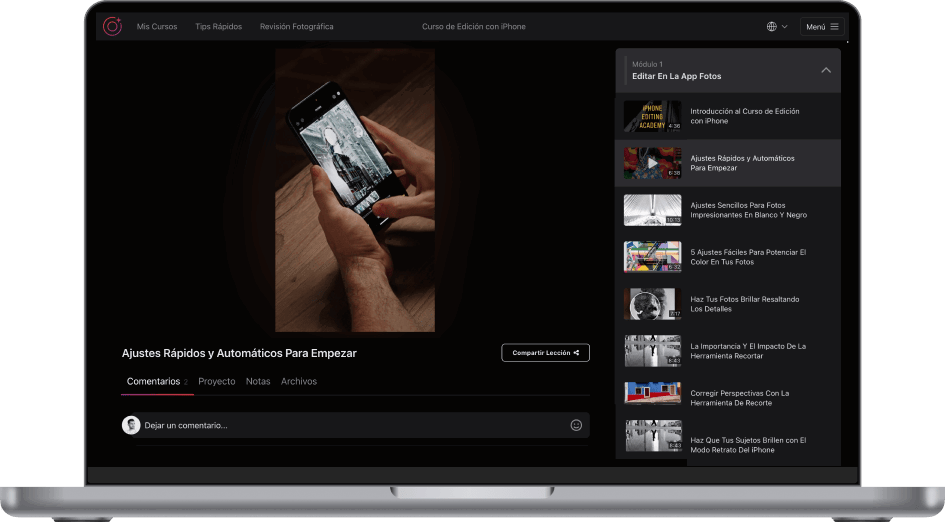
Task: Switch to the Comentarios tab
Action: pos(157,382)
